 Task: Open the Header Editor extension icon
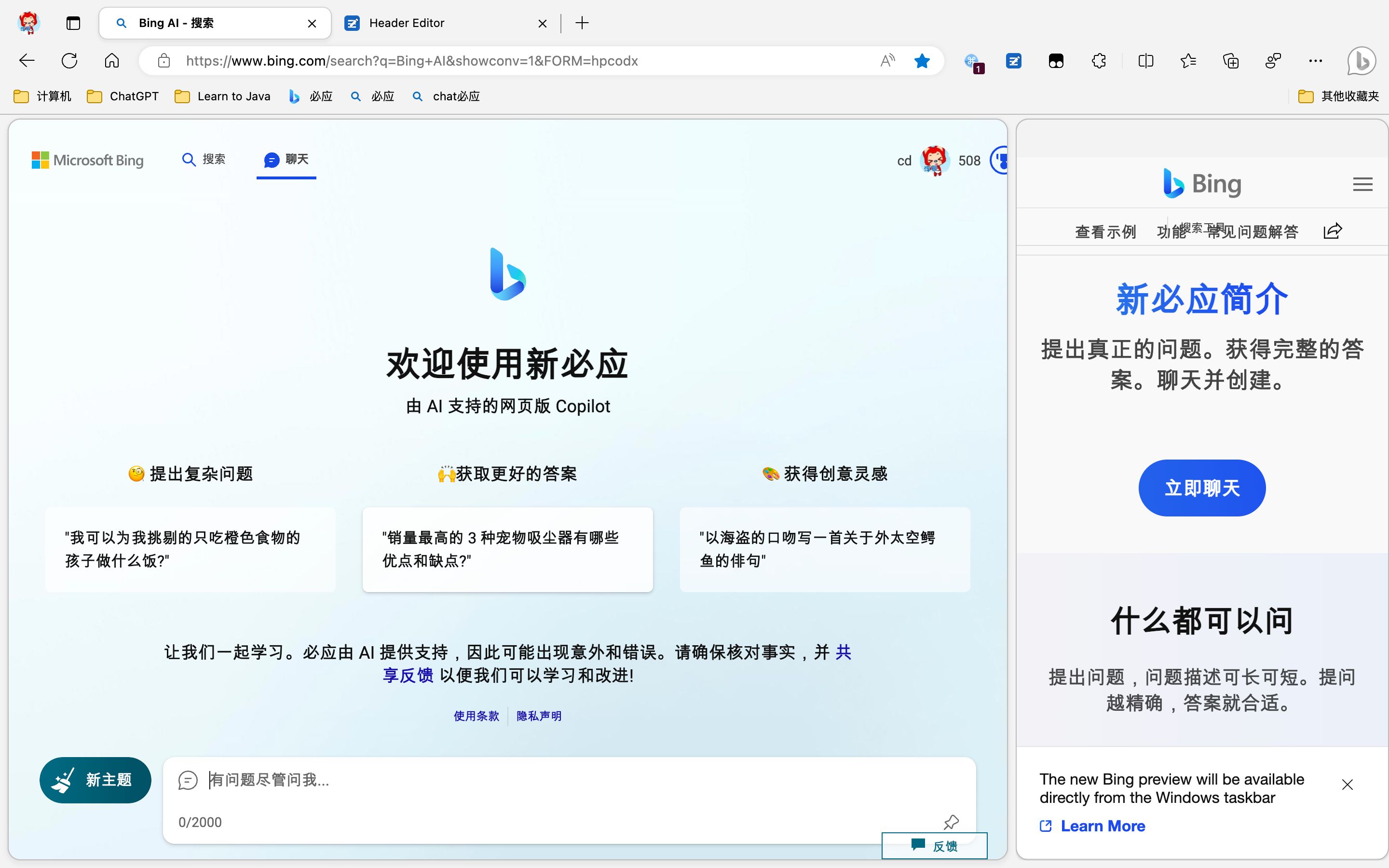pyautogui.click(x=1014, y=60)
